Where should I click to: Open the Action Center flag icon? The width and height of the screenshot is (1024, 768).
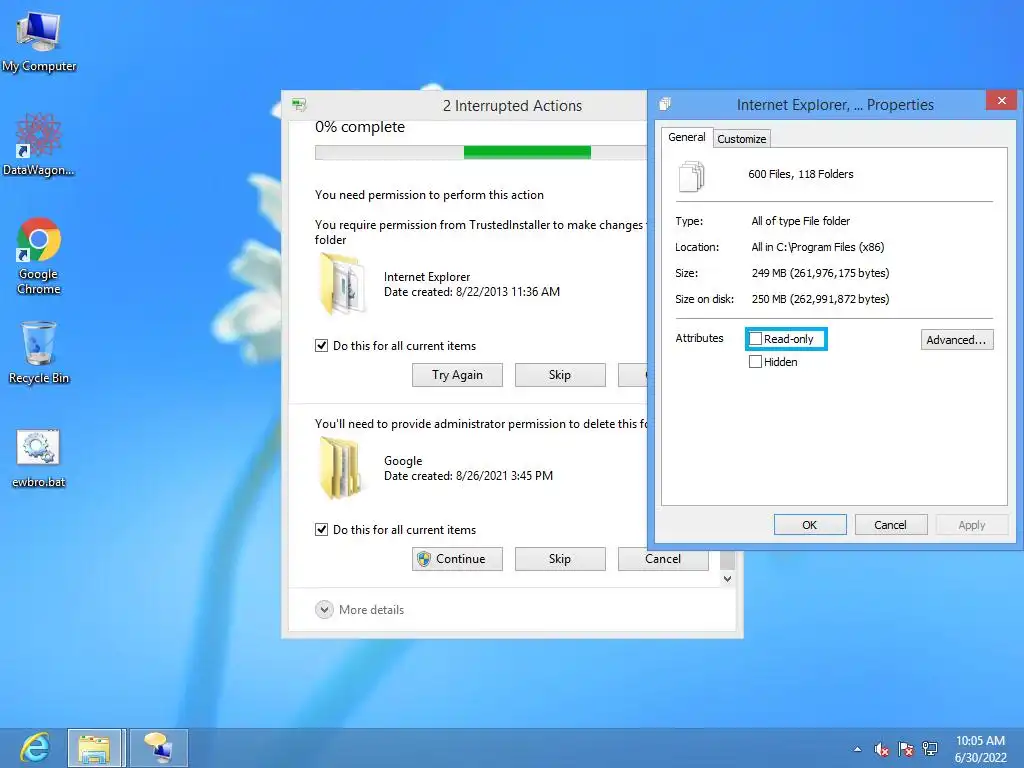906,749
